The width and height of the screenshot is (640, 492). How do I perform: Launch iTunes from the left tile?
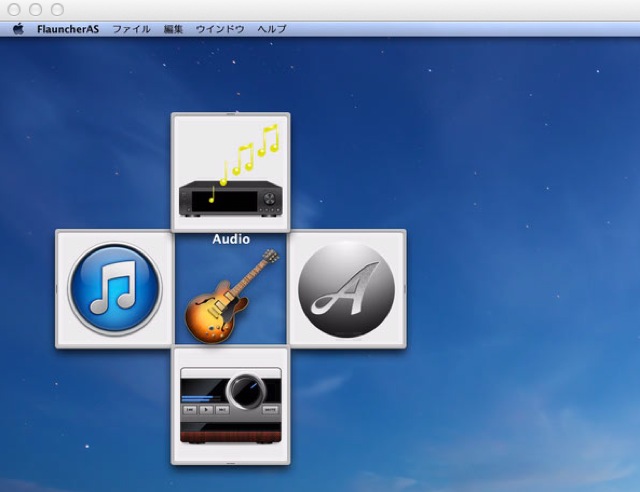pos(114,289)
